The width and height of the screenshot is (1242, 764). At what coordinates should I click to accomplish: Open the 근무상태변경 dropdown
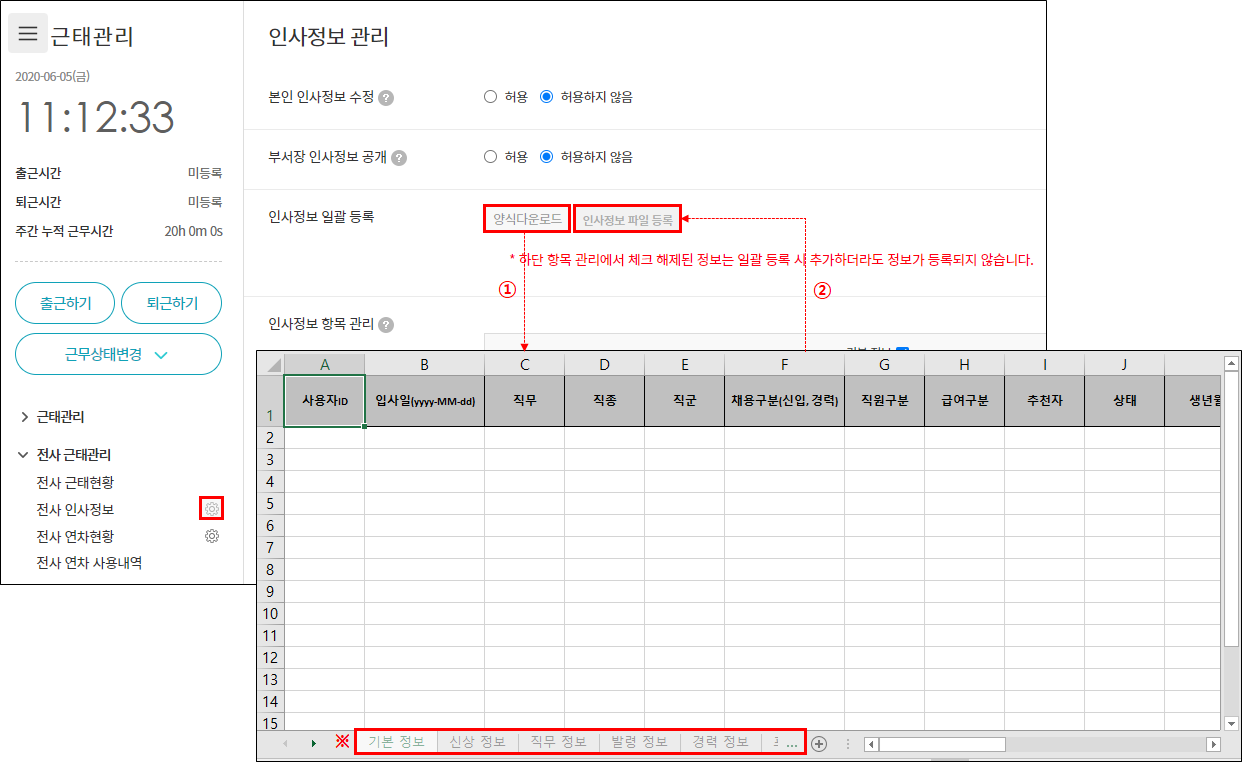pyautogui.click(x=118, y=354)
